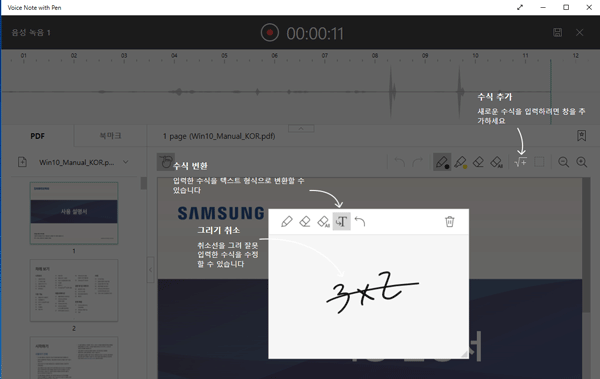Switch to the 북마크 tab
600x379 pixels.
click(110, 136)
